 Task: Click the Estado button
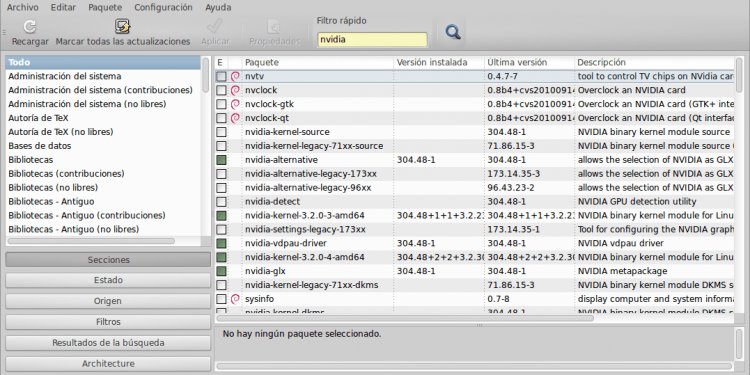(x=108, y=280)
